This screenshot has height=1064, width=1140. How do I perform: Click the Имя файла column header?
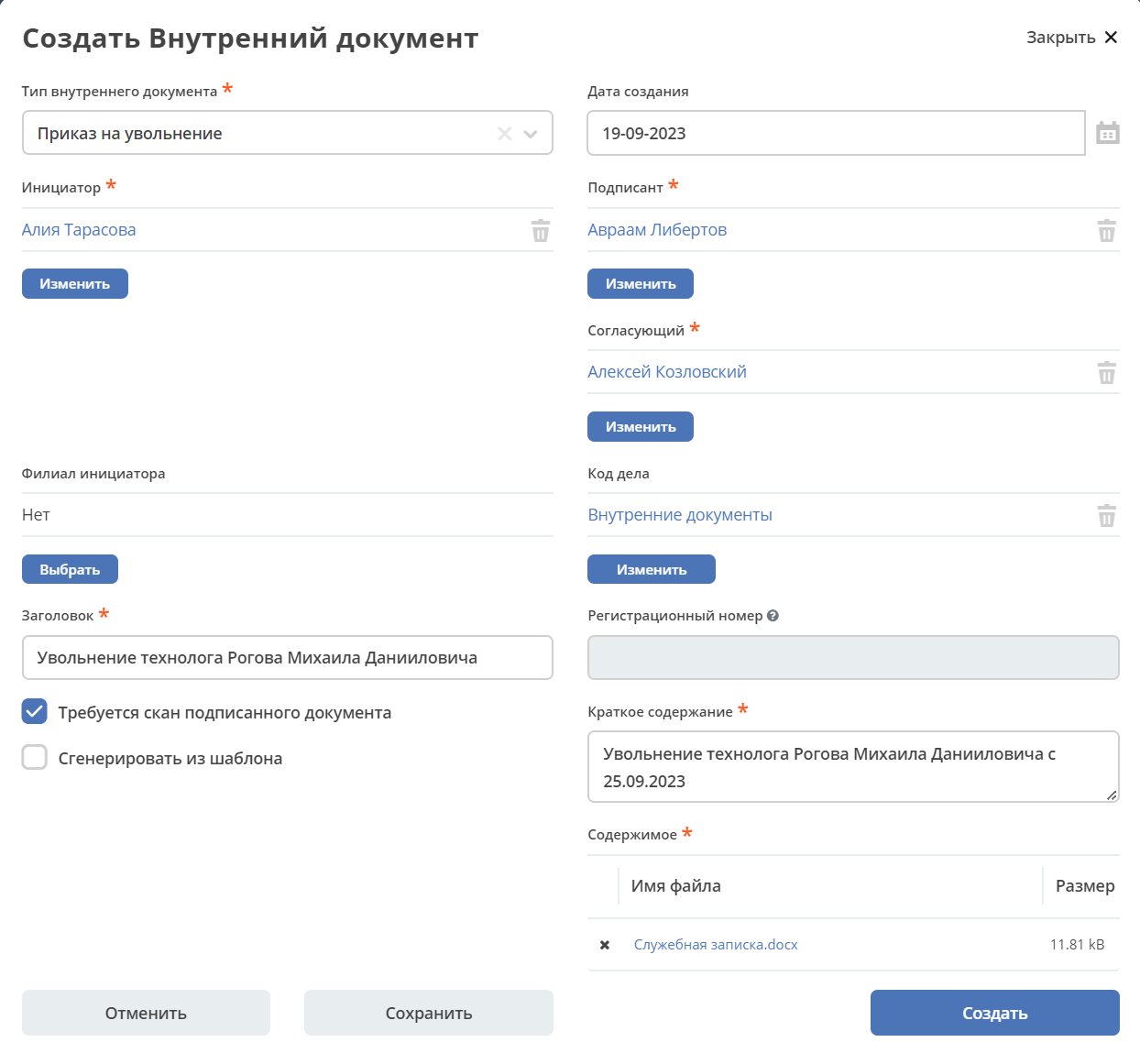click(676, 886)
